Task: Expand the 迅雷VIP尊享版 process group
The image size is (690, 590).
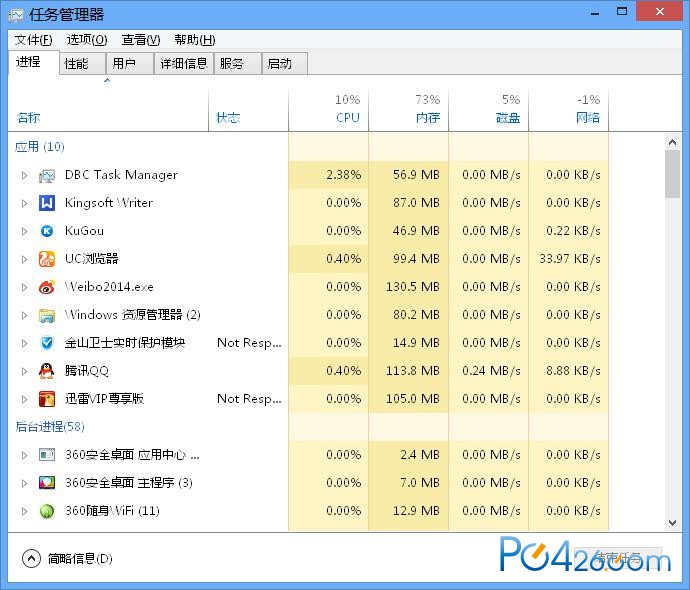Action: pyautogui.click(x=25, y=399)
